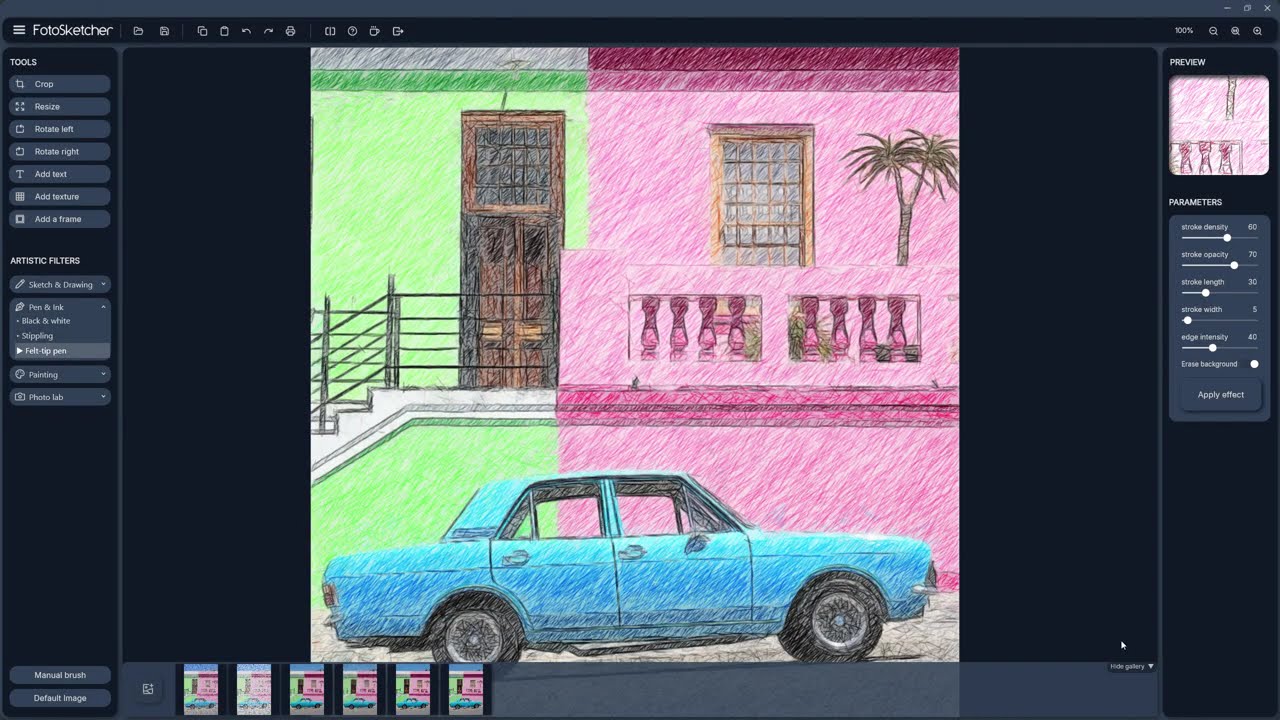Viewport: 1280px width, 720px height.
Task: Collapse the Pen & Ink filter group
Action: click(x=60, y=307)
